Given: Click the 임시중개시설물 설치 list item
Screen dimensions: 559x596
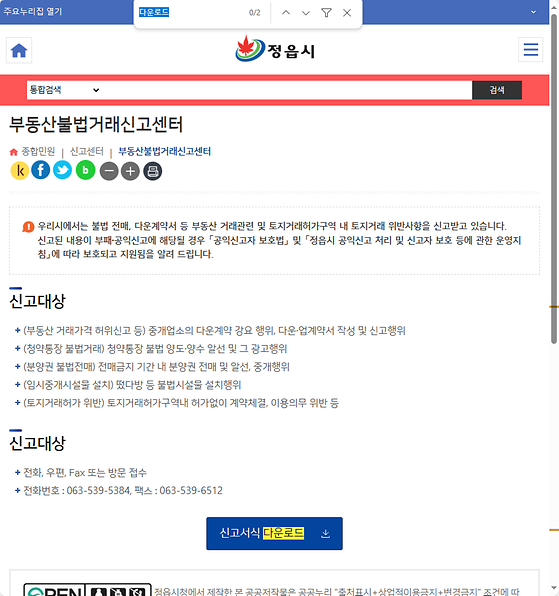Looking at the screenshot, I should [x=132, y=385].
